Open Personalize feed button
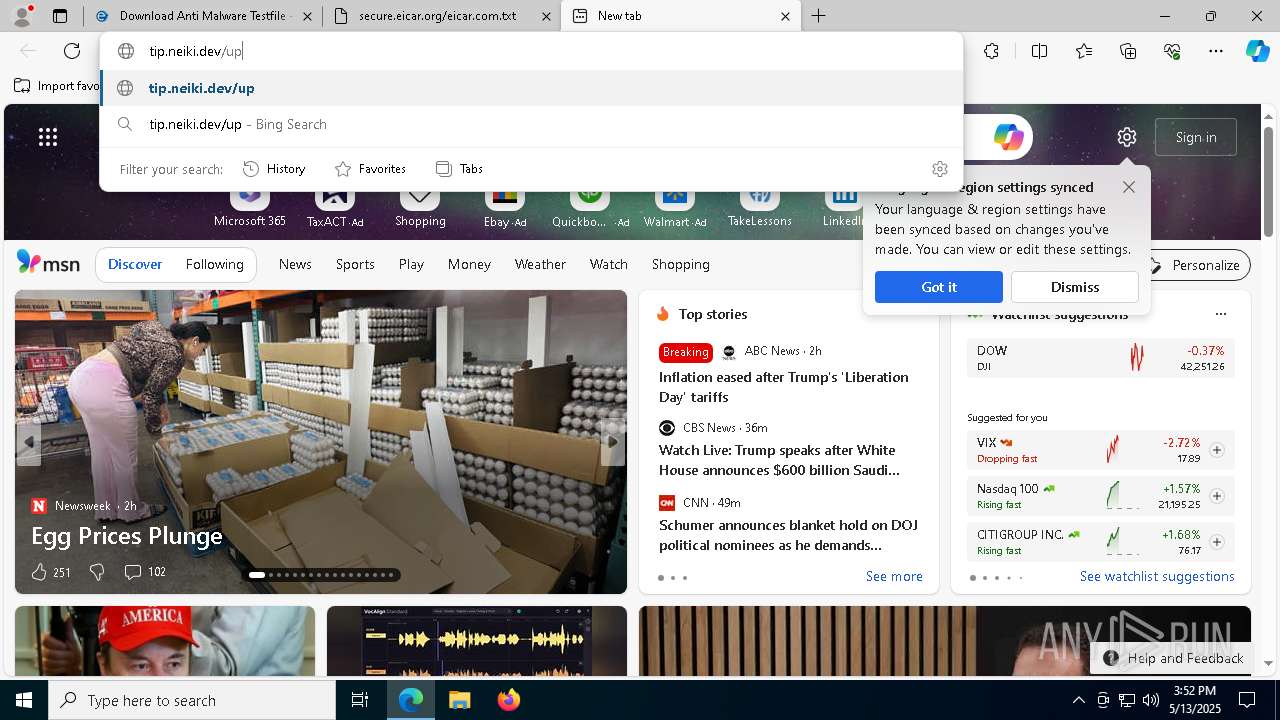This screenshot has width=1280, height=720. [1196, 265]
